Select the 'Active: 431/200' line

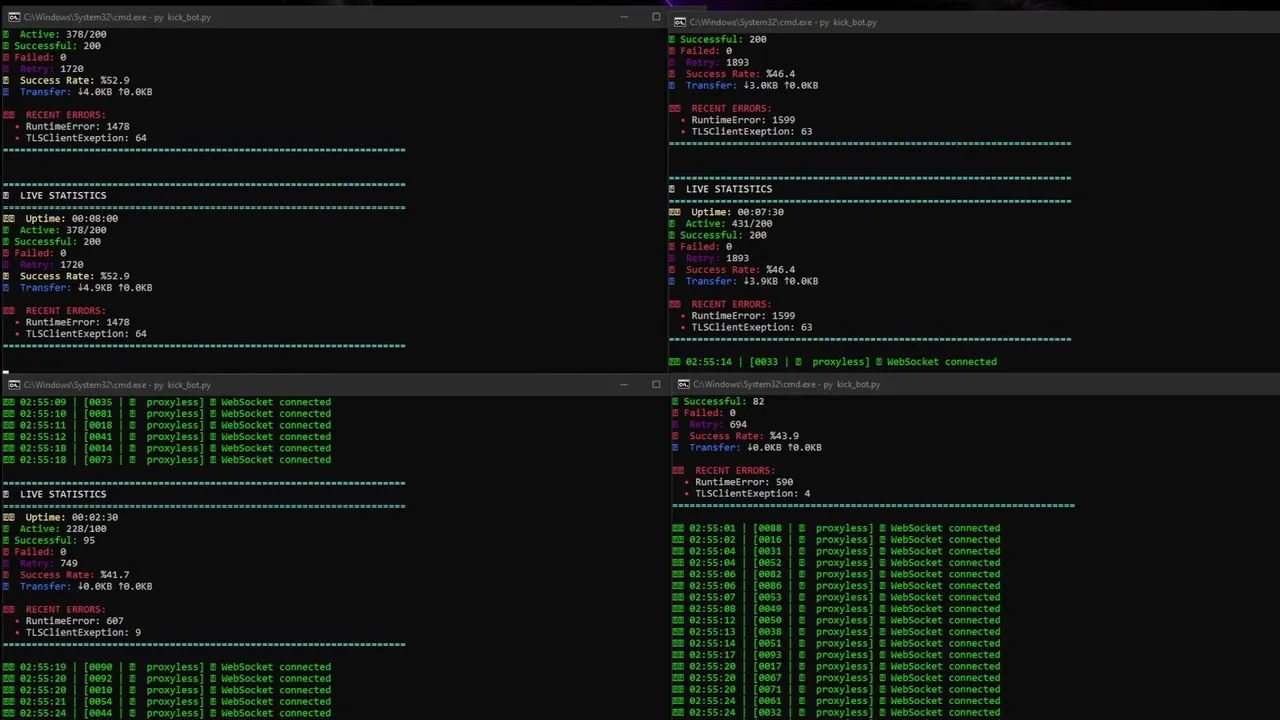point(721,224)
